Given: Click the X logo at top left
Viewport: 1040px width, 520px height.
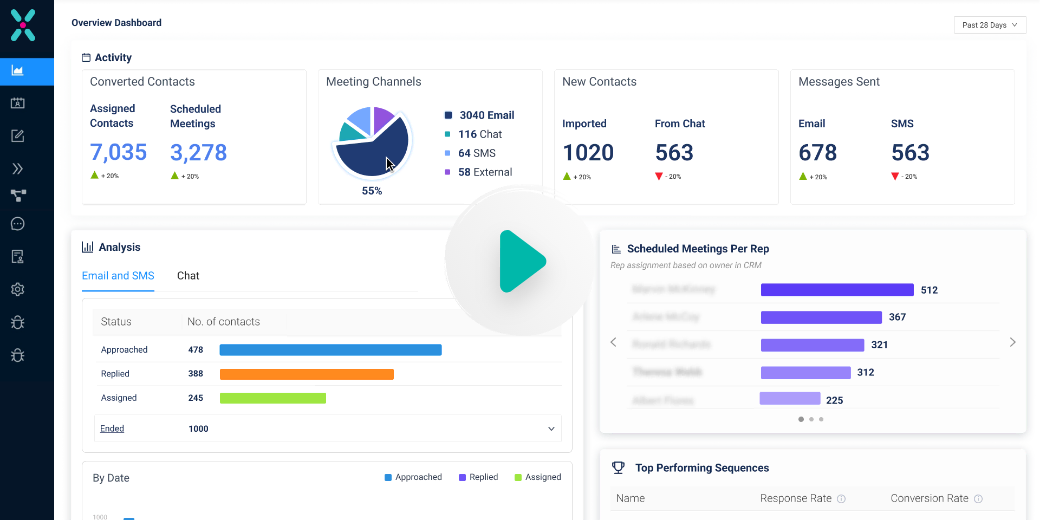Looking at the screenshot, I should [x=23, y=25].
